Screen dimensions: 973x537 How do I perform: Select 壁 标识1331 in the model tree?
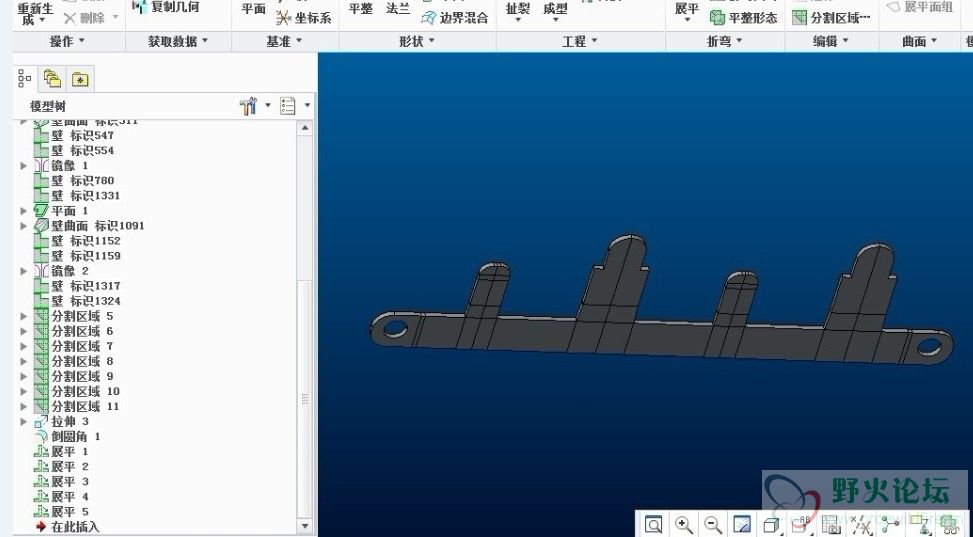click(77, 196)
